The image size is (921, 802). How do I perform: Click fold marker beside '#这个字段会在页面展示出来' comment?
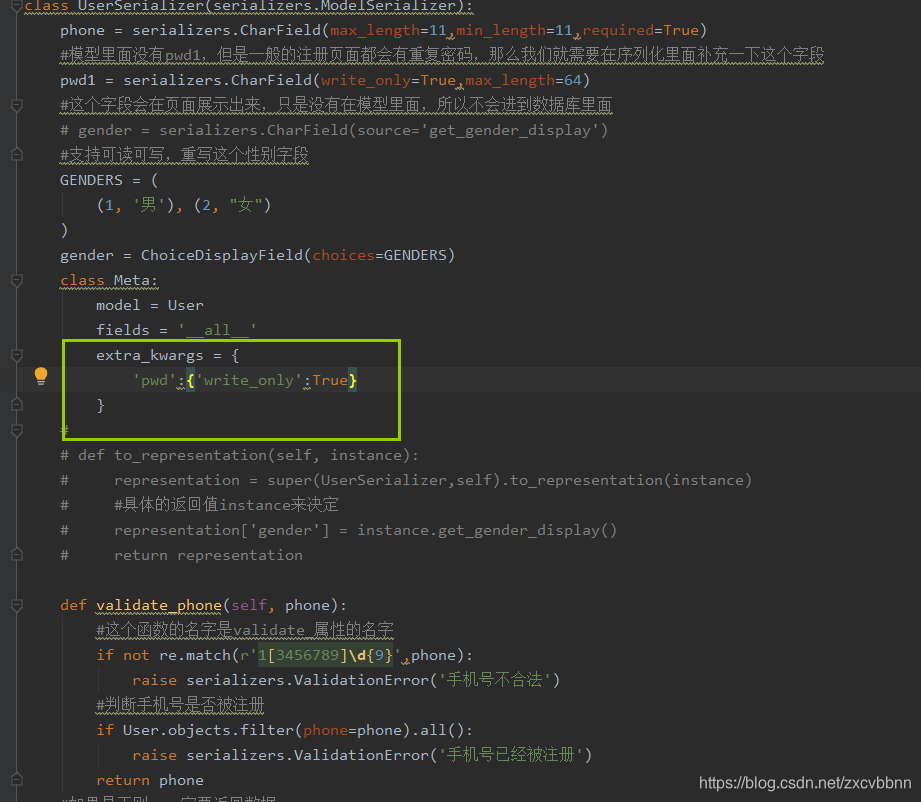17,105
